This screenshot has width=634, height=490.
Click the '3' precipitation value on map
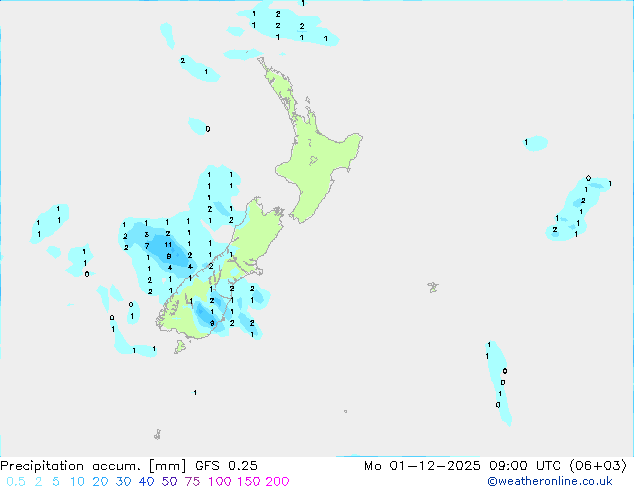tap(146, 234)
